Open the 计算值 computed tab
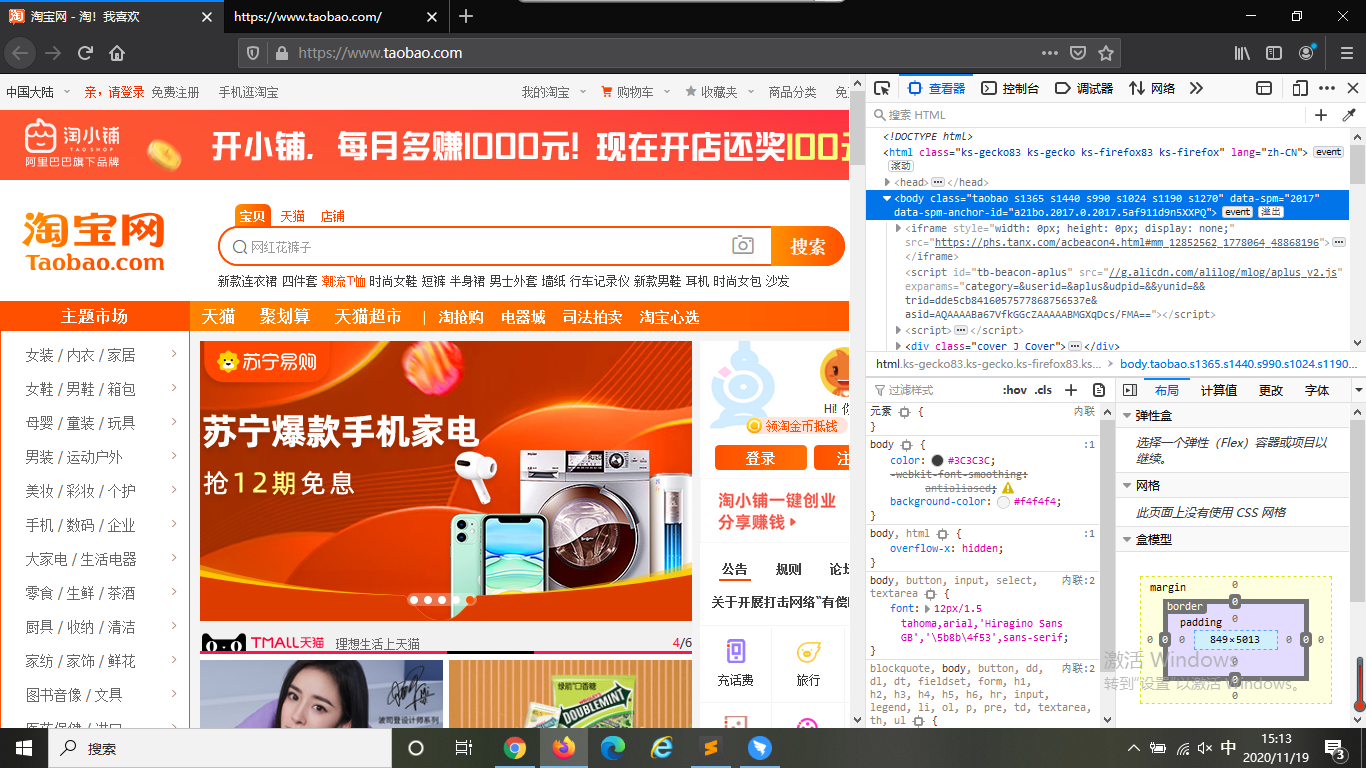 pyautogui.click(x=1219, y=390)
